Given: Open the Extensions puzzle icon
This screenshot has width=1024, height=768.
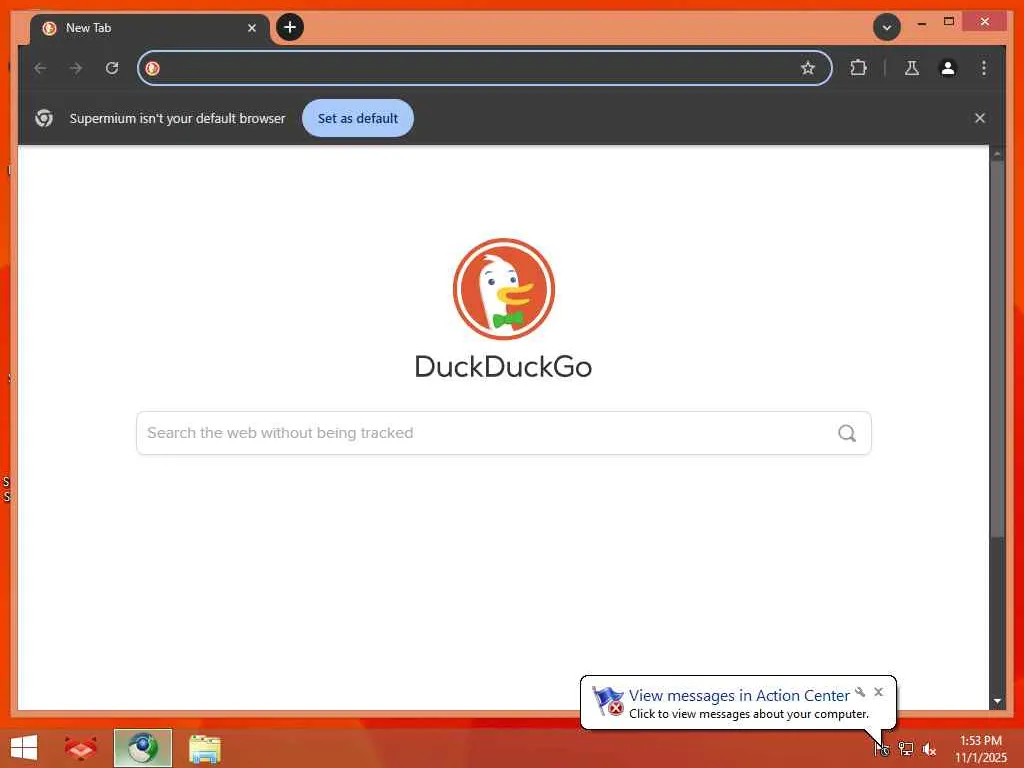Looking at the screenshot, I should pos(858,68).
